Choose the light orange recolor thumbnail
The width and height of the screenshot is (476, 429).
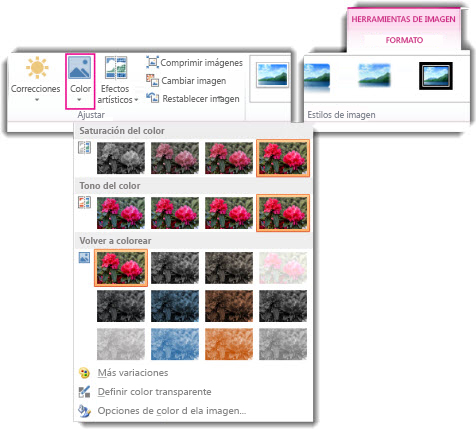[229, 344]
